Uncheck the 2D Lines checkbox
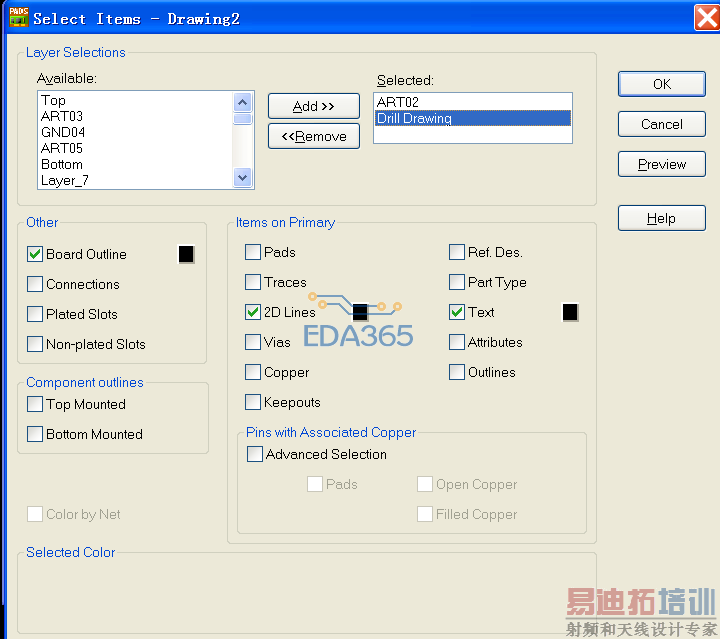 pyautogui.click(x=253, y=312)
